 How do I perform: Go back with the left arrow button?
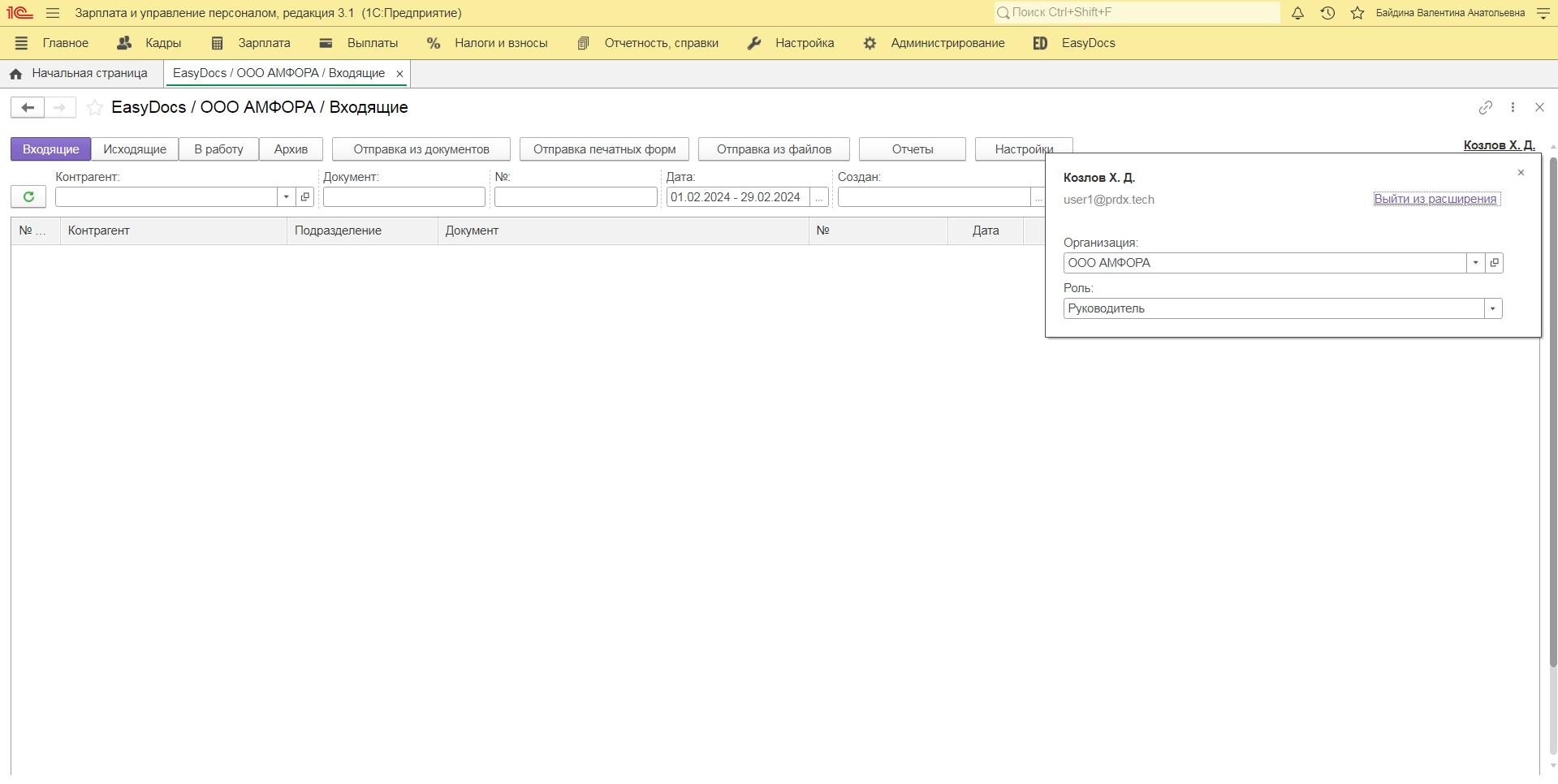(x=28, y=107)
